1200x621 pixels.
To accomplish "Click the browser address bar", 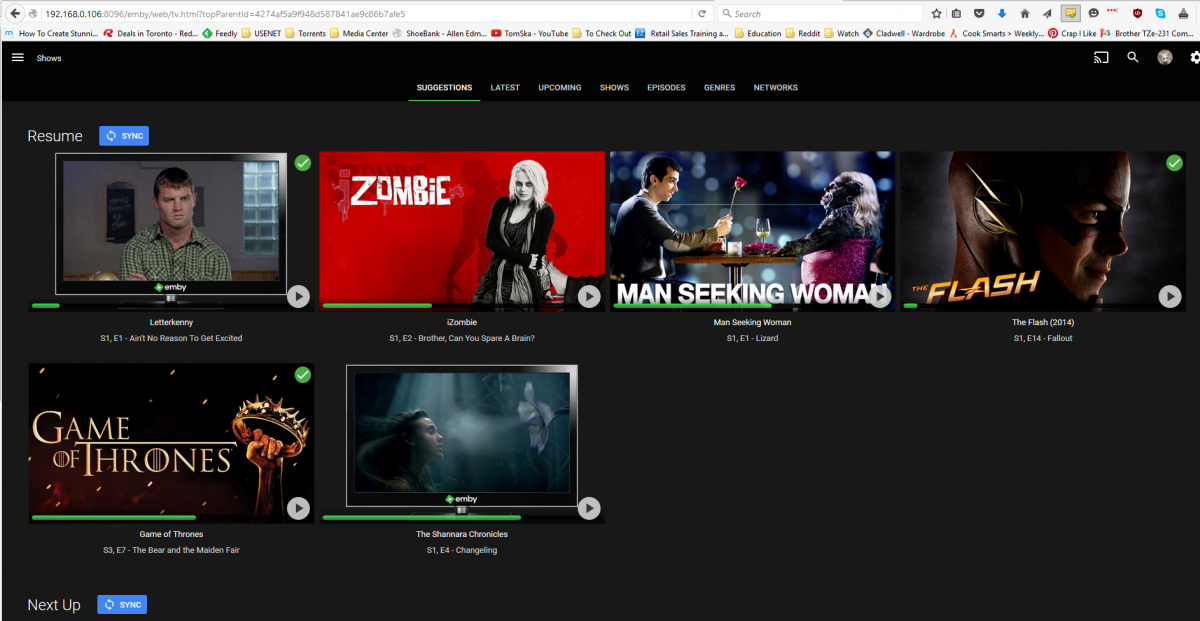I will pyautogui.click(x=365, y=14).
